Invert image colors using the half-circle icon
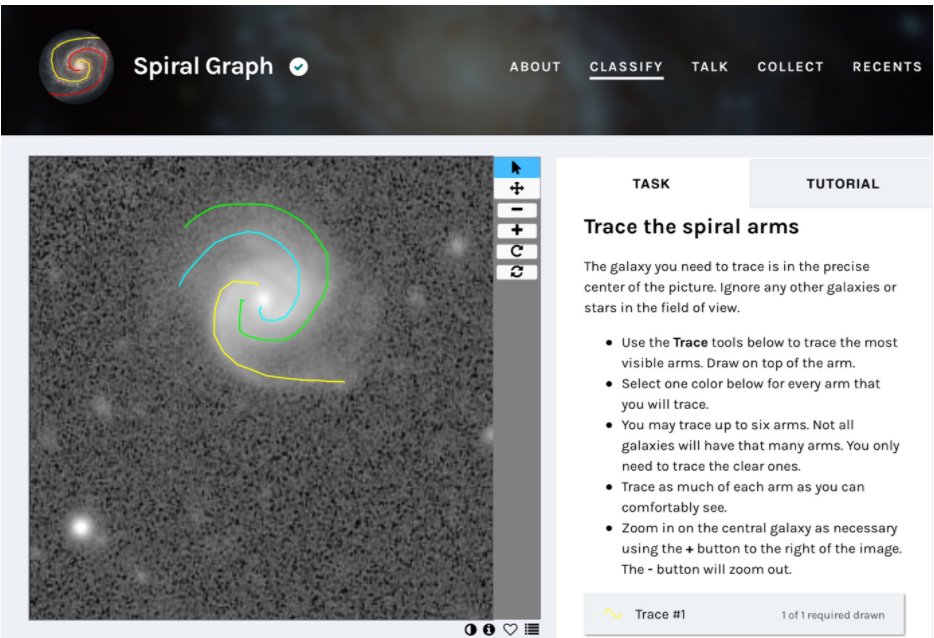Viewport: 934px width, 638px height. (x=470, y=629)
